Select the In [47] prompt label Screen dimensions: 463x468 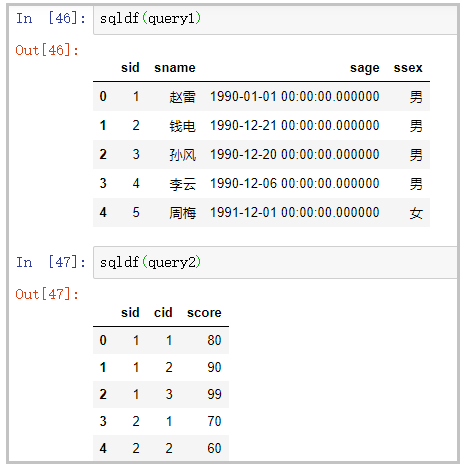pyautogui.click(x=51, y=262)
